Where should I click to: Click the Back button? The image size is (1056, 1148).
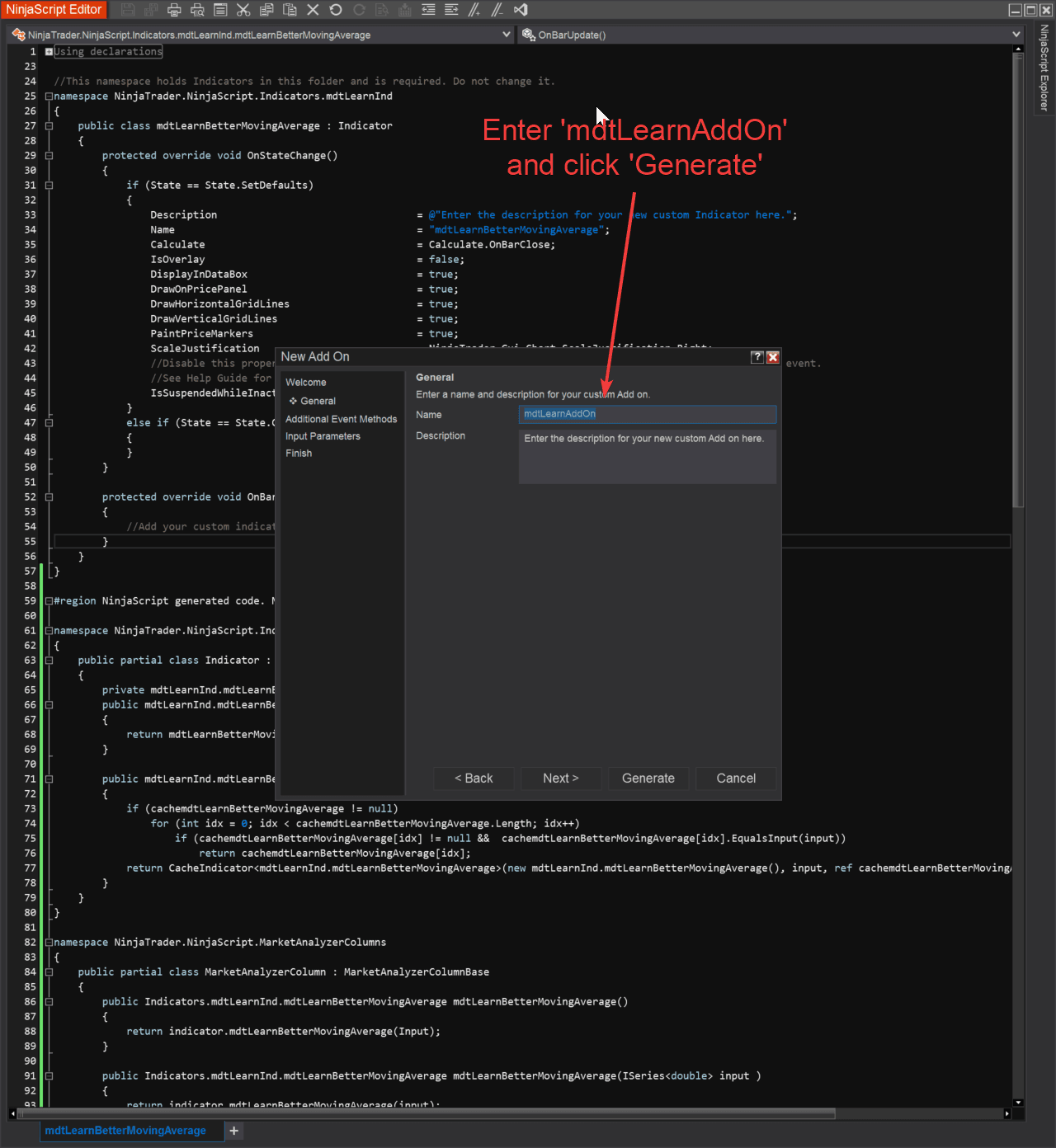[474, 779]
